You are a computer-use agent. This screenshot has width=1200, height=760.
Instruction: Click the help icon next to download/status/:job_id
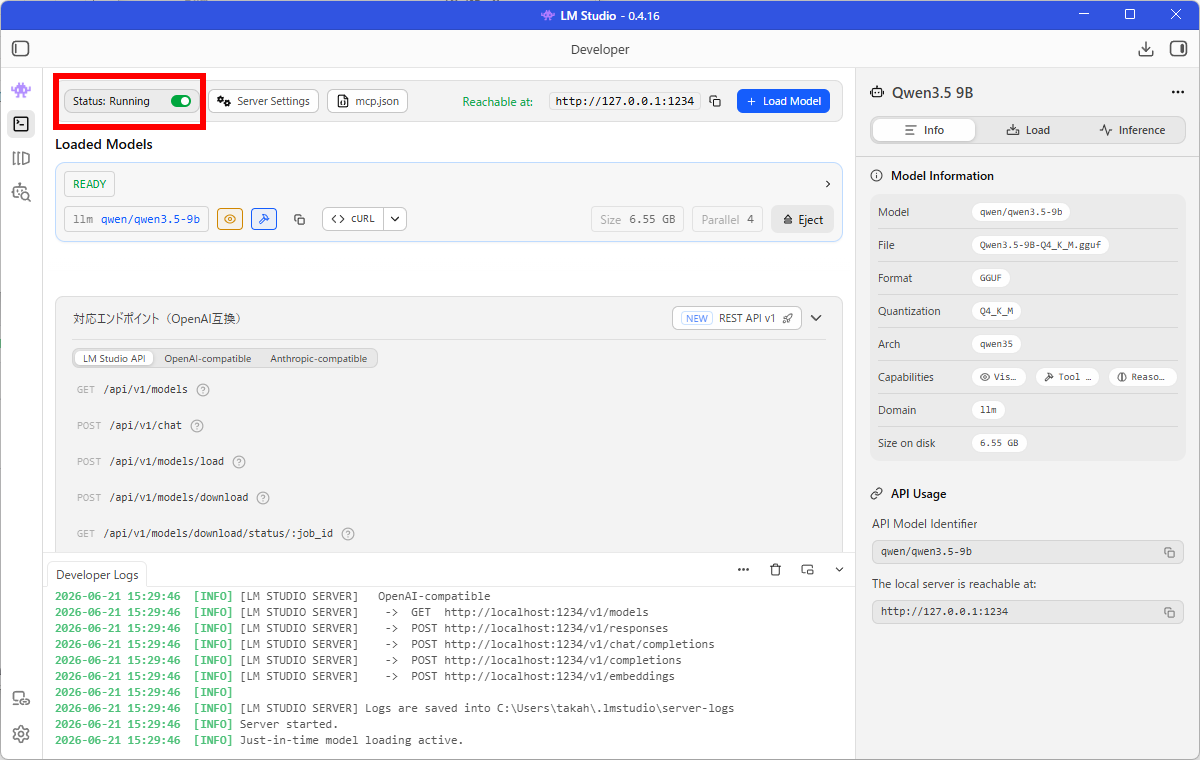tap(348, 534)
